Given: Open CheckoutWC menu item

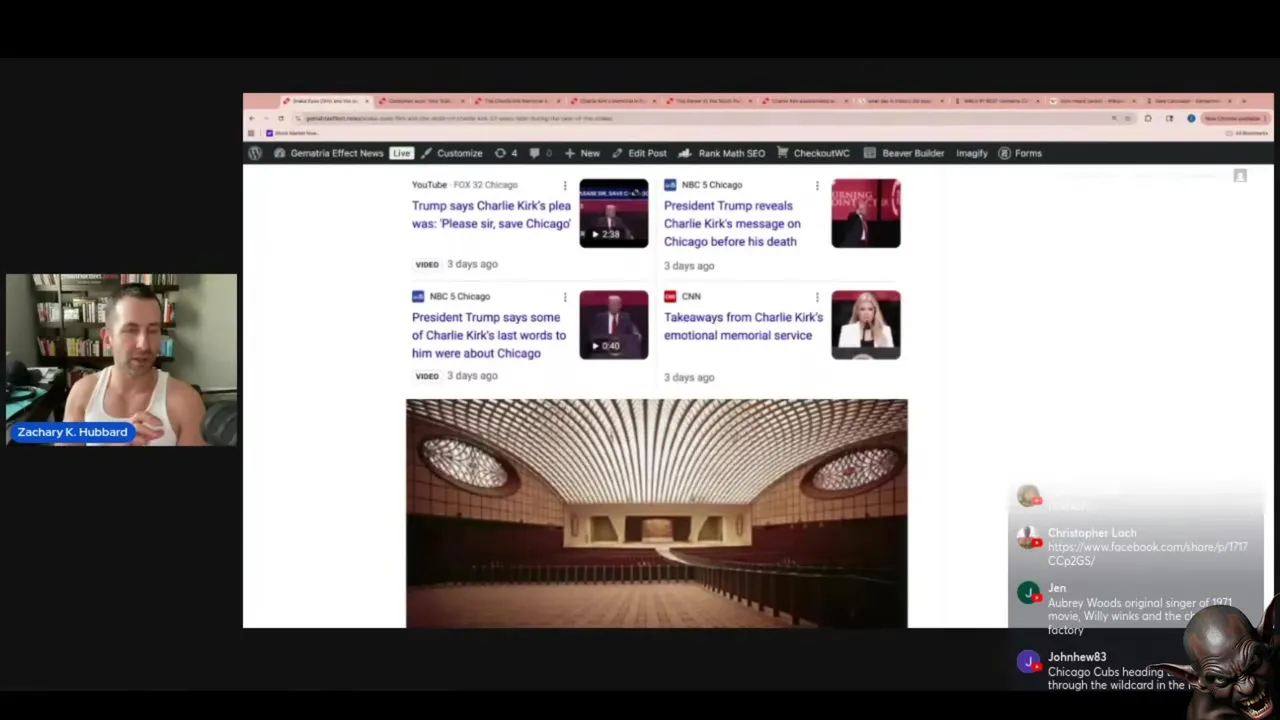Looking at the screenshot, I should click(813, 153).
